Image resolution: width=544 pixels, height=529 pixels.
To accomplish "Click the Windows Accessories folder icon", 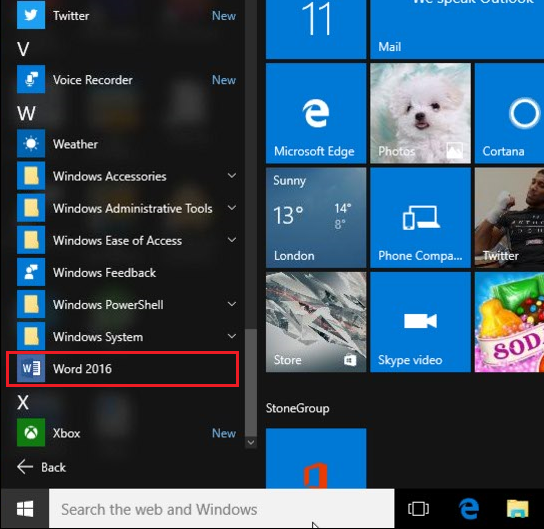I will click(31, 176).
